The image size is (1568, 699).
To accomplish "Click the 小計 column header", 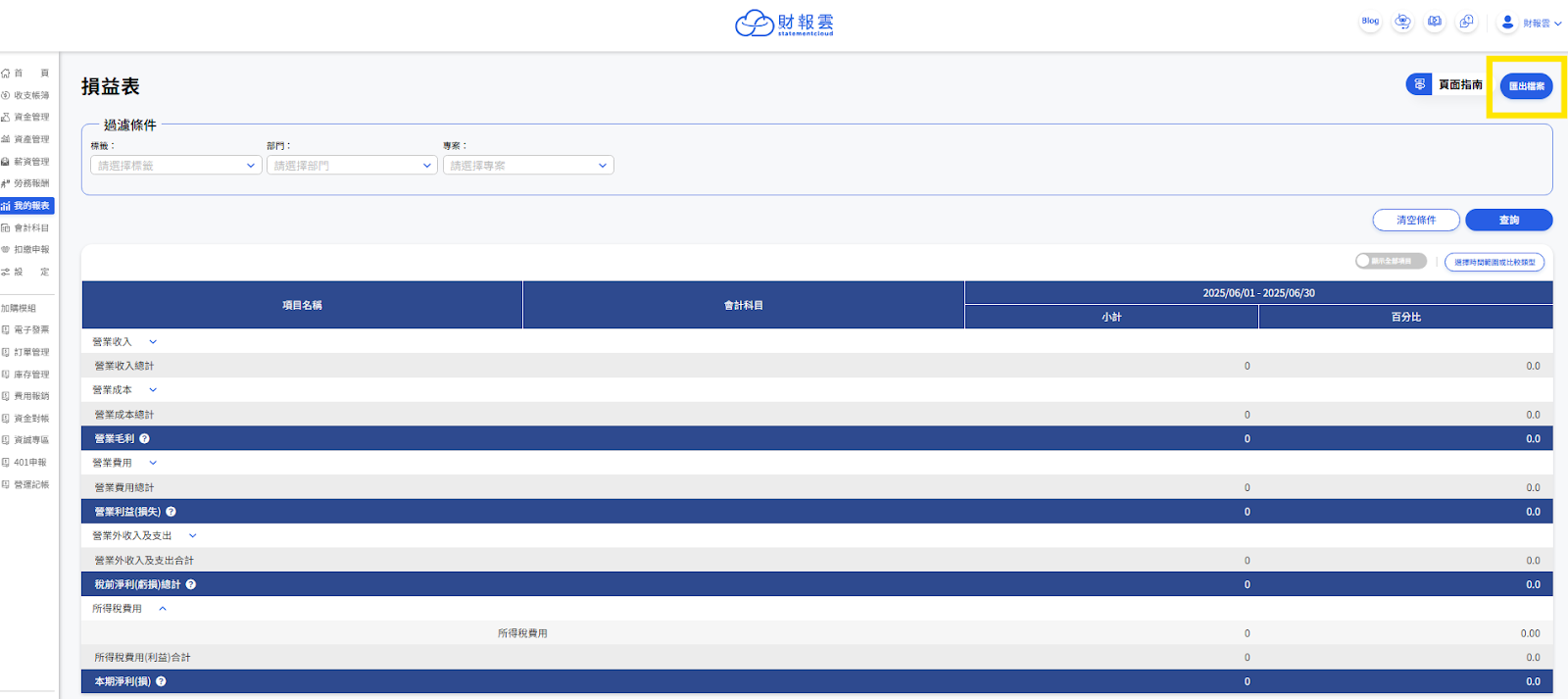I will [1111, 317].
